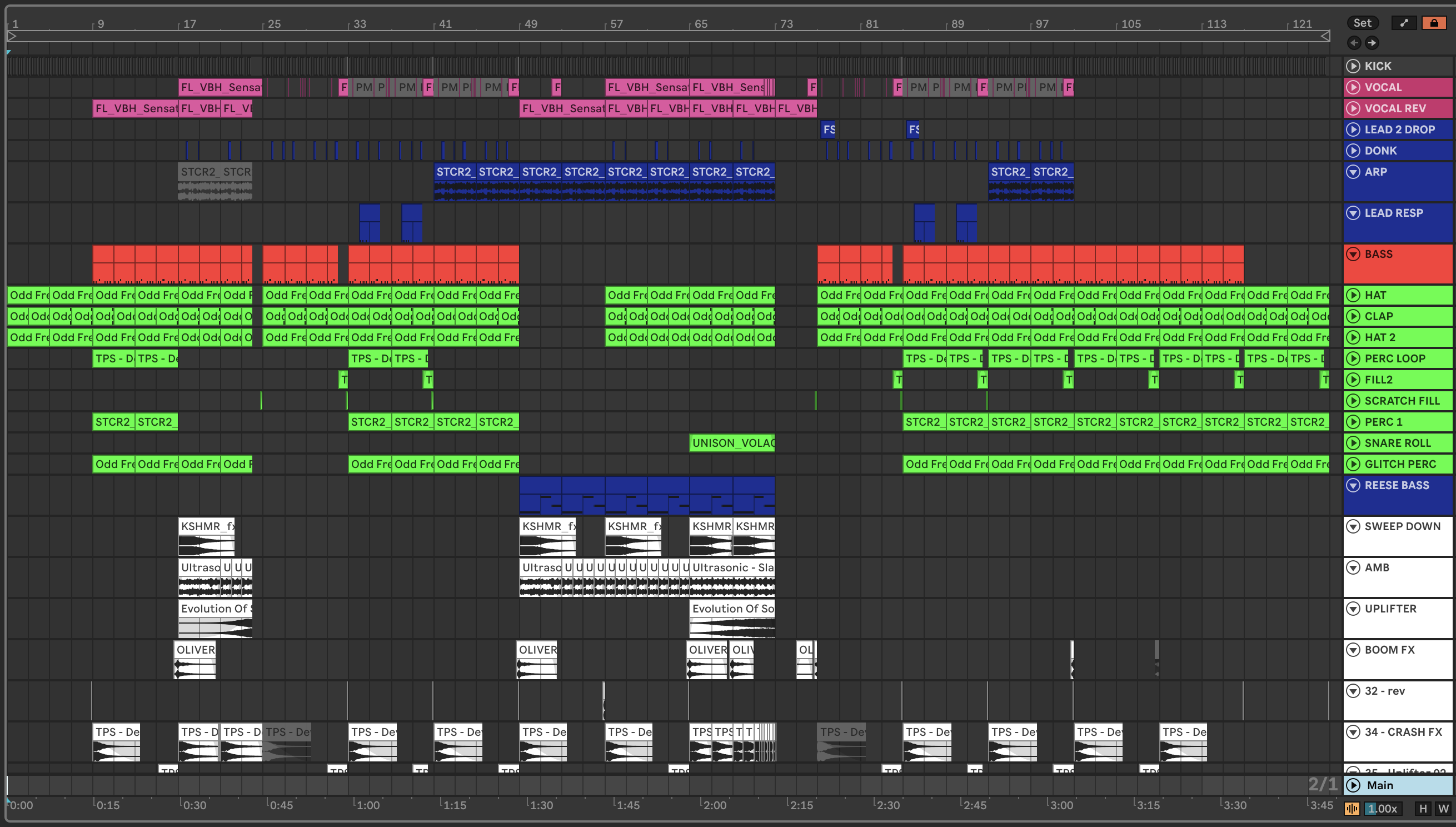
Task: Select the Evolution Of So clip near bar 65
Action: (732, 618)
